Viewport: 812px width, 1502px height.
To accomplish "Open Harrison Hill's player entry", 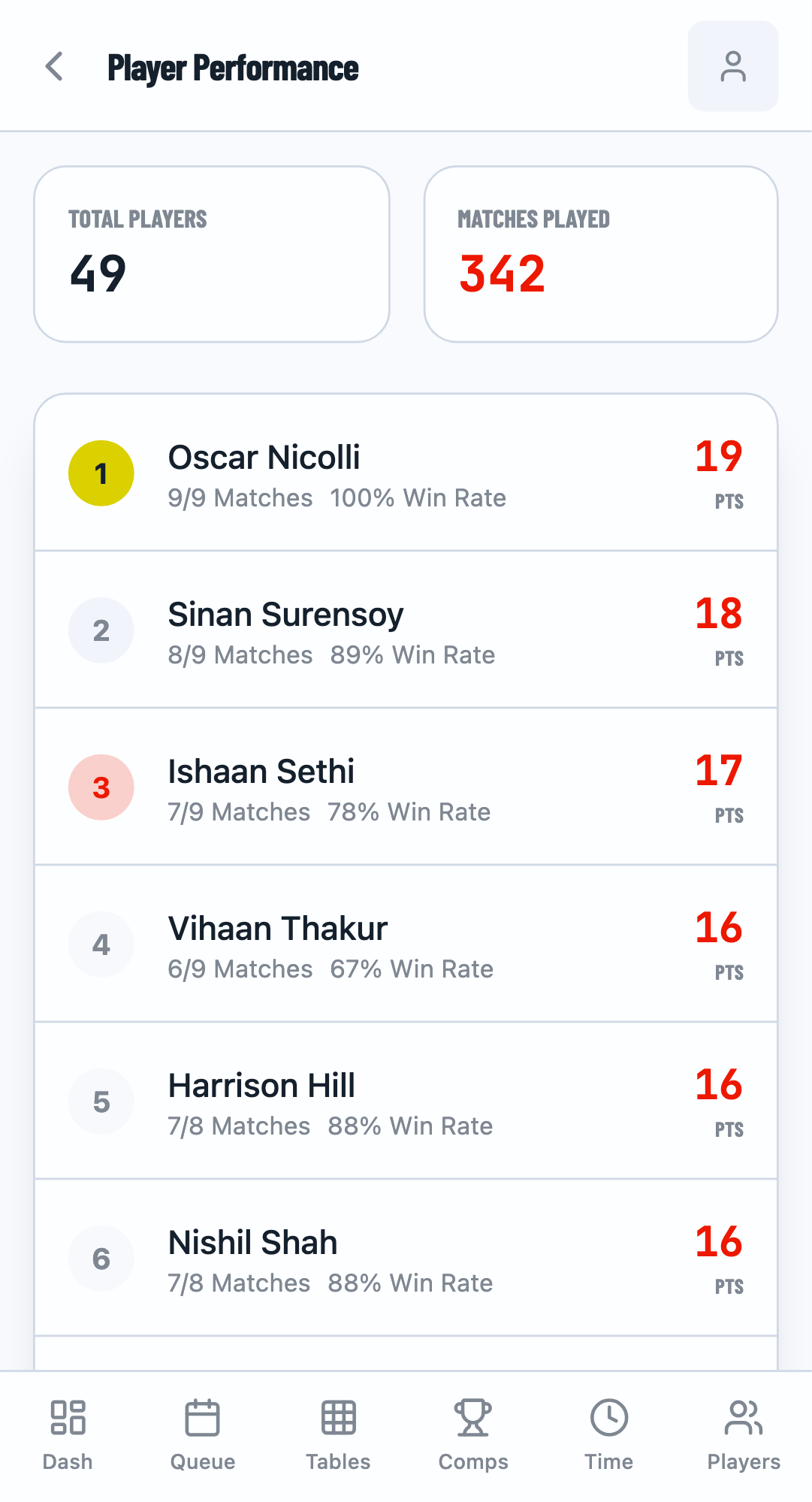I will [x=406, y=1102].
